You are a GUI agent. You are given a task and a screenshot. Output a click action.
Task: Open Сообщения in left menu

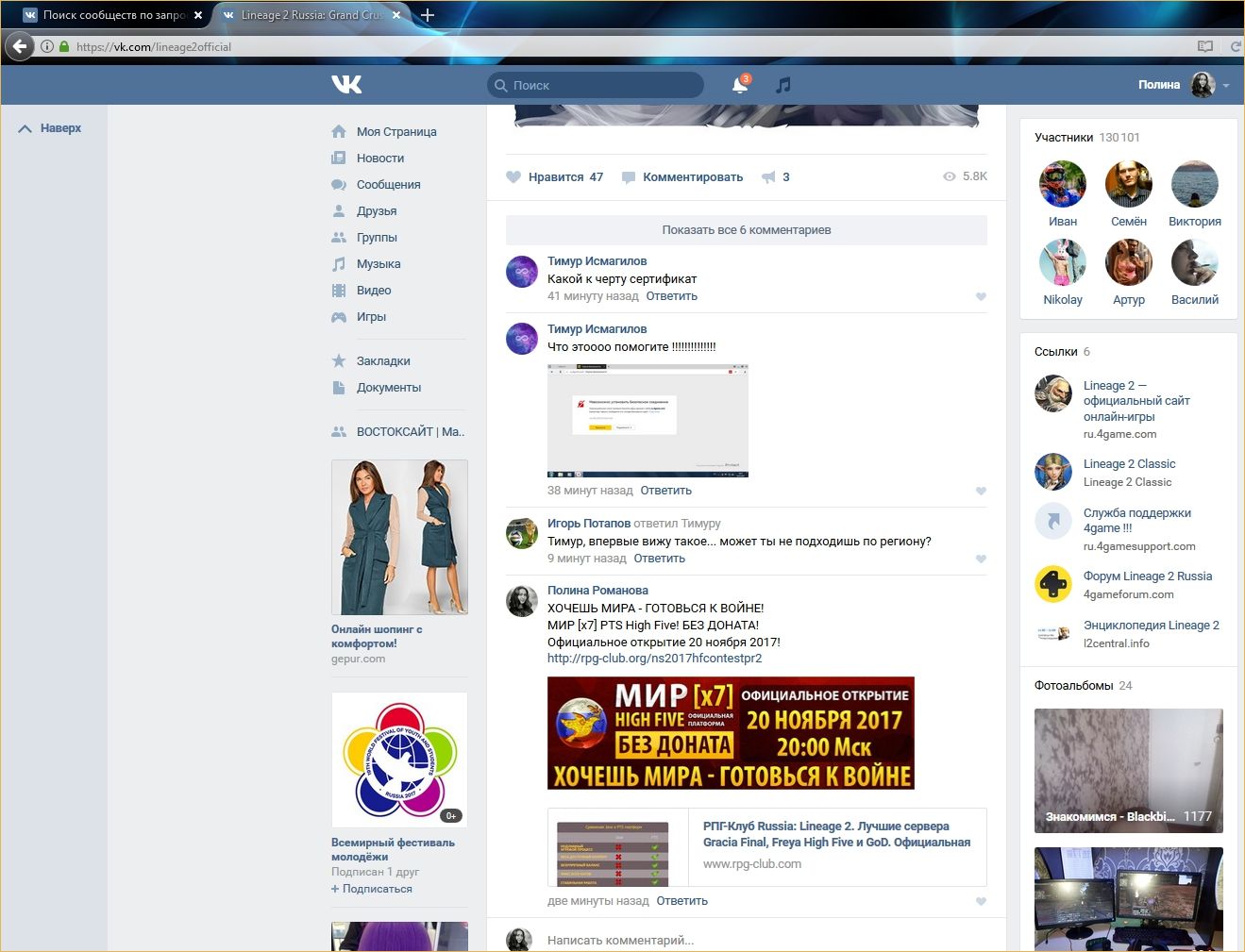pyautogui.click(x=388, y=185)
